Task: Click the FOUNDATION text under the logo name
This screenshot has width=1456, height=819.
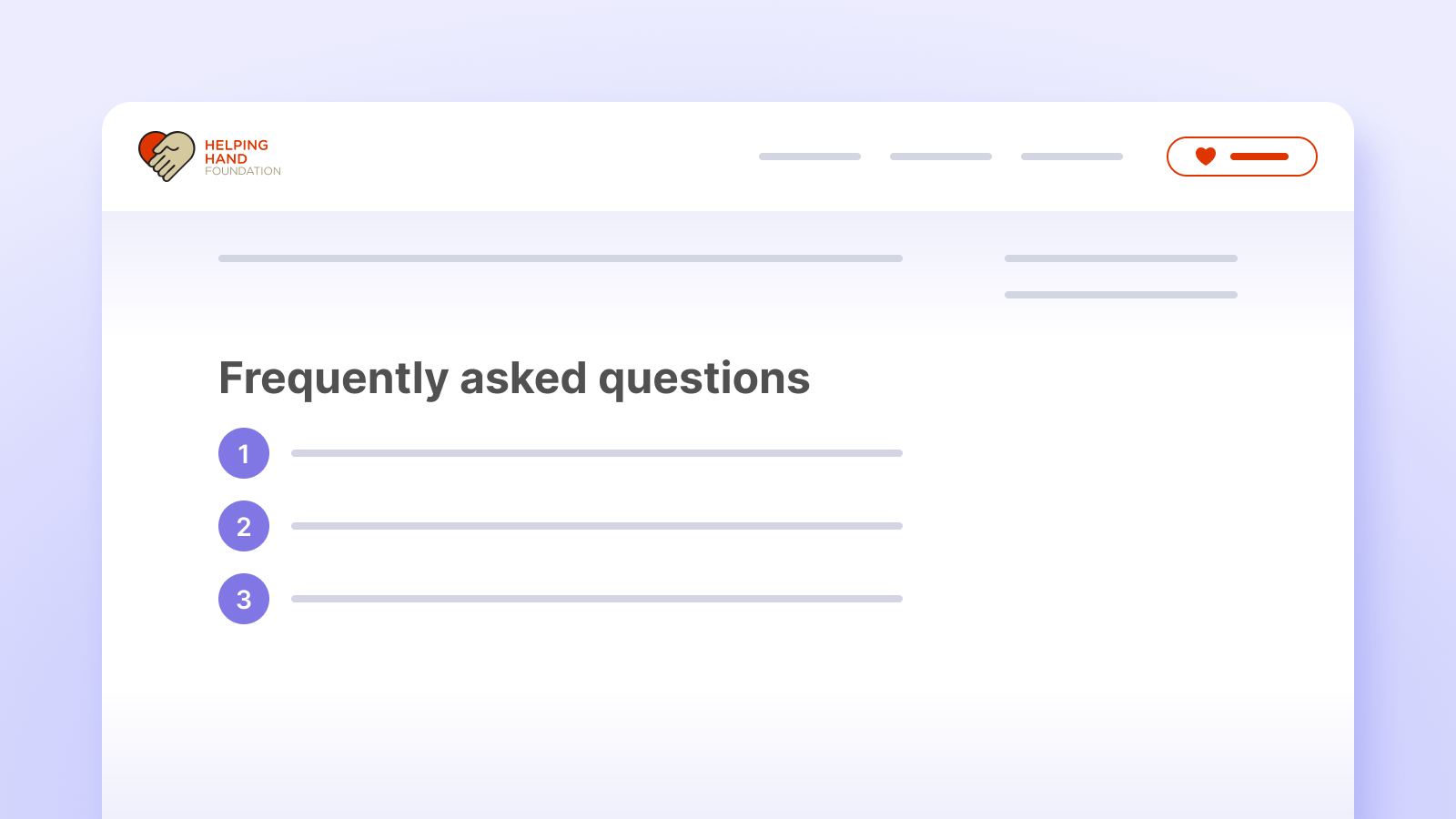Action: click(243, 171)
